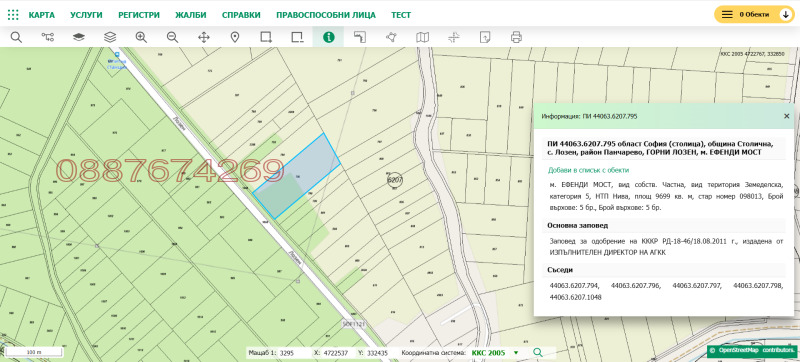Open the connected nodes tree tool

click(x=47, y=37)
